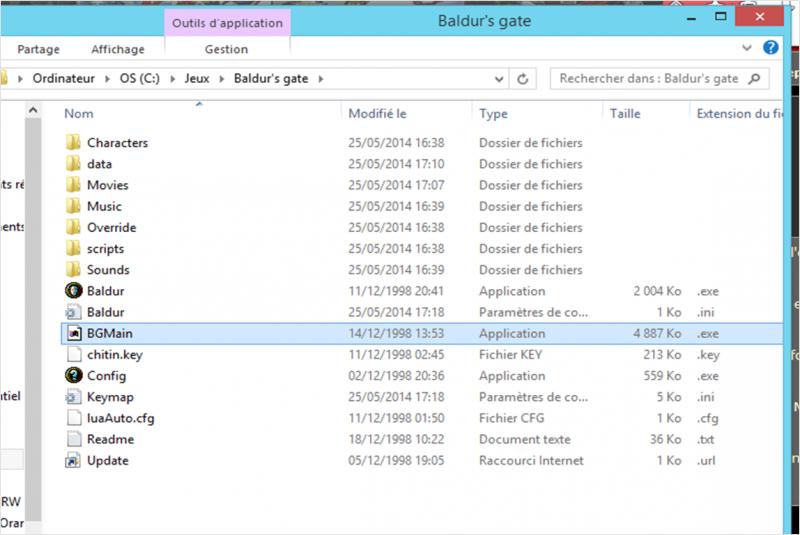Sort files by the Modifié le column
The width and height of the screenshot is (800, 535).
[378, 113]
